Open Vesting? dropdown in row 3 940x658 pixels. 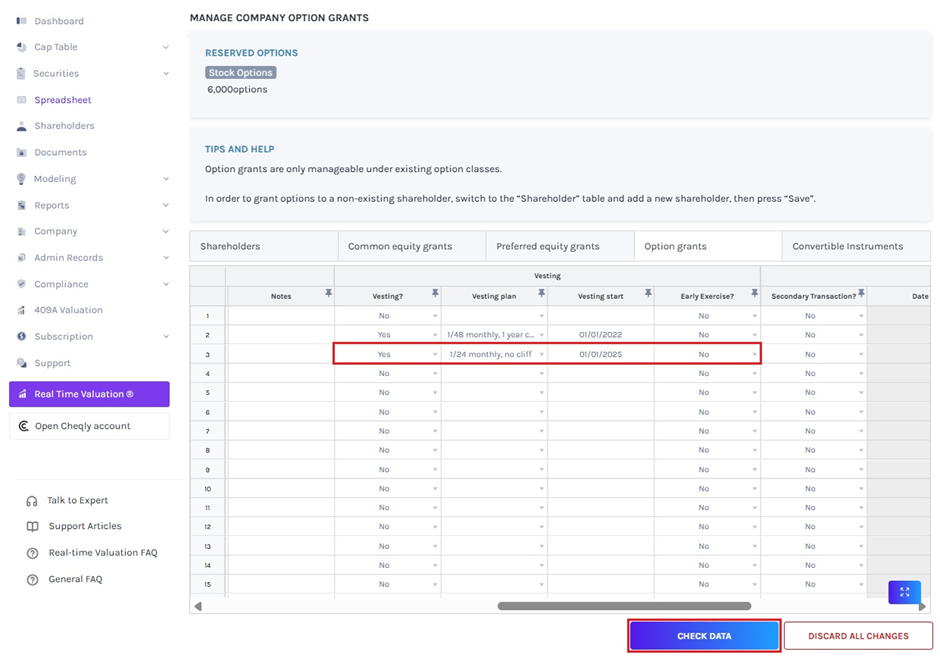(435, 355)
